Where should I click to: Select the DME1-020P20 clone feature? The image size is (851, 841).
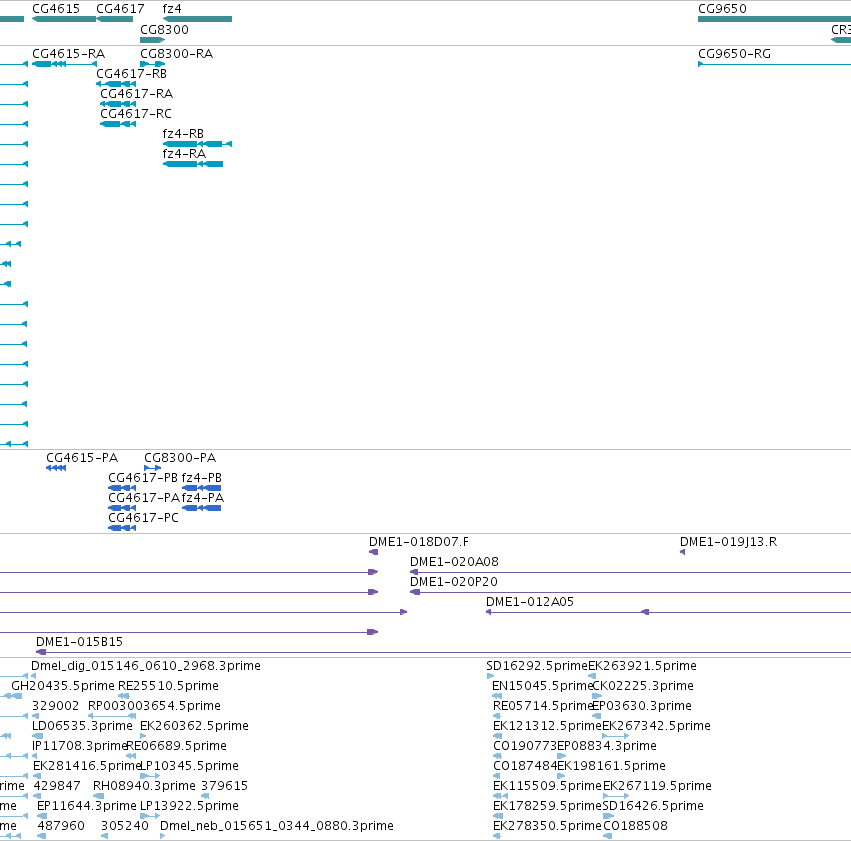pos(630,592)
